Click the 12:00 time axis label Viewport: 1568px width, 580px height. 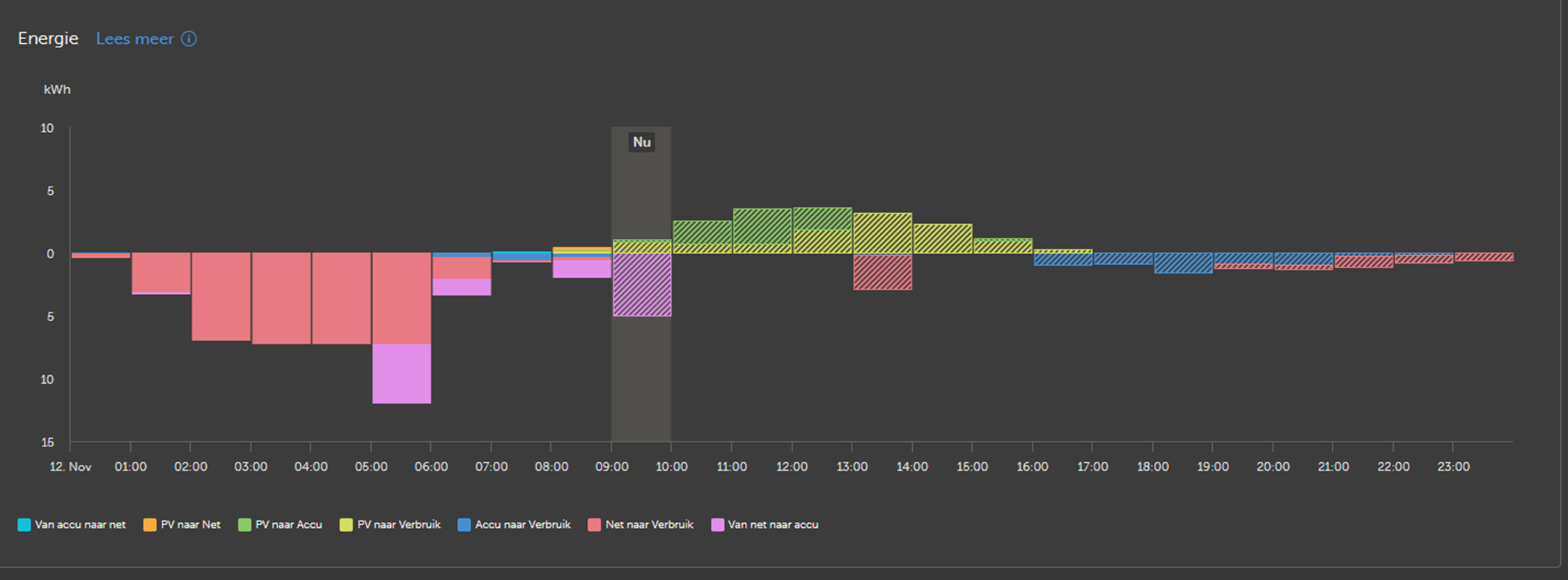coord(792,467)
